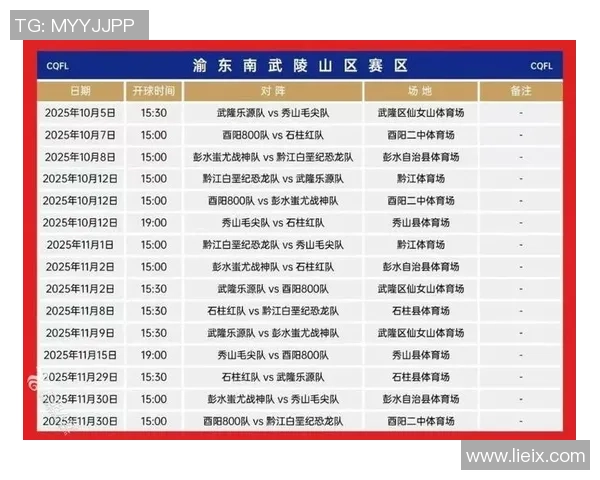Select matchup 石柱红队 vs 武隆乐源队

(273, 377)
